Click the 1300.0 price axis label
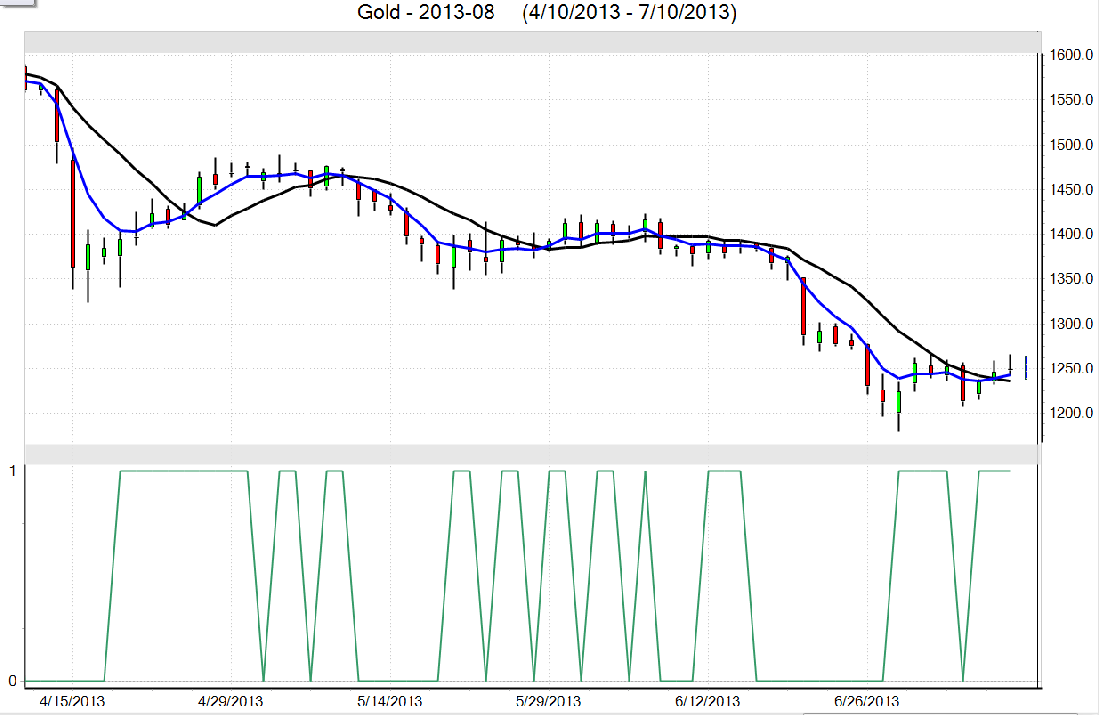The height and width of the screenshot is (715, 1100). pyautogui.click(x=1069, y=324)
